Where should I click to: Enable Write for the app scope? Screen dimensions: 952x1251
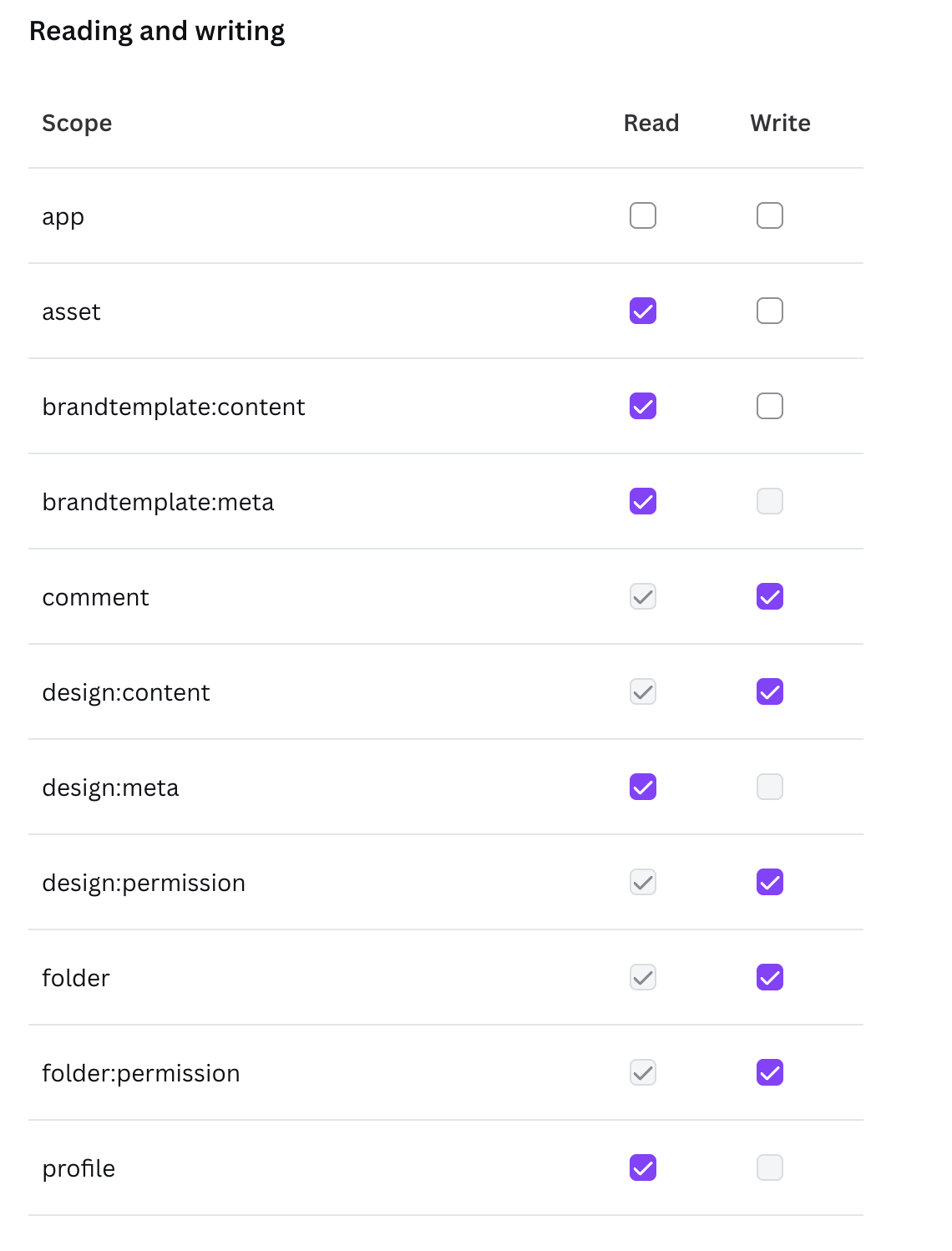click(770, 215)
